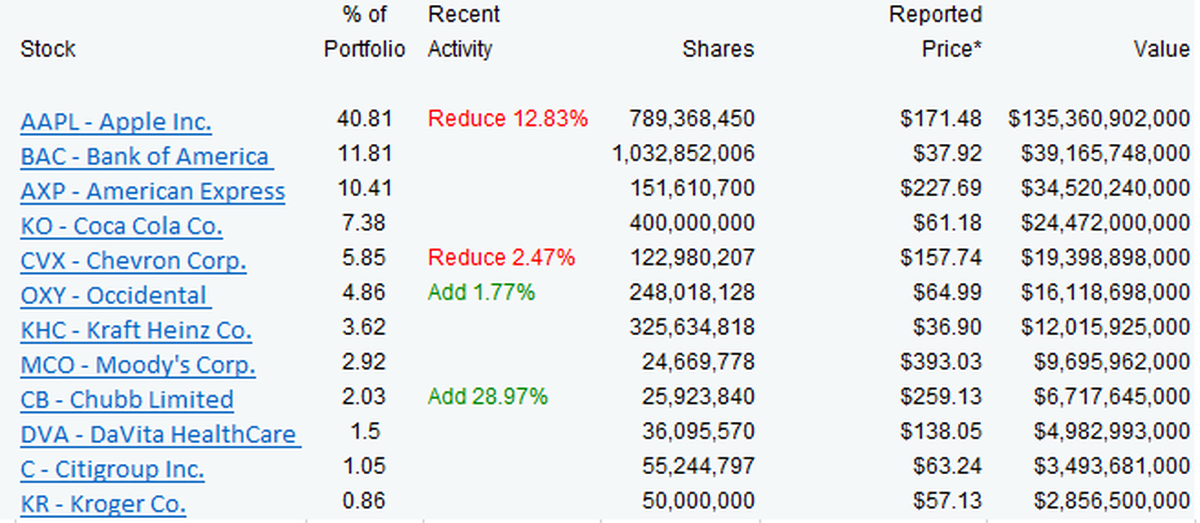Open the CVX - Chevron Corp. link
The width and height of the screenshot is (1200, 523).
click(133, 261)
